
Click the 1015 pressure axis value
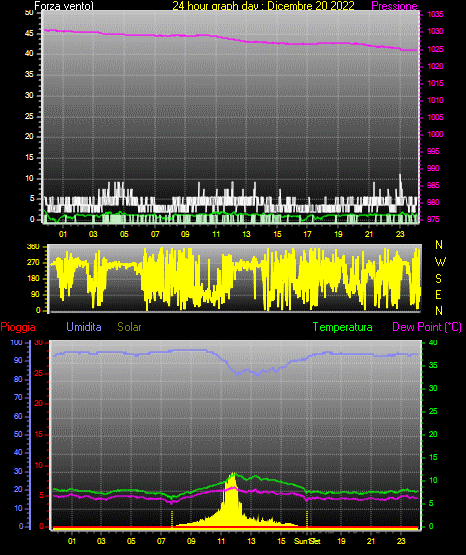click(x=435, y=83)
